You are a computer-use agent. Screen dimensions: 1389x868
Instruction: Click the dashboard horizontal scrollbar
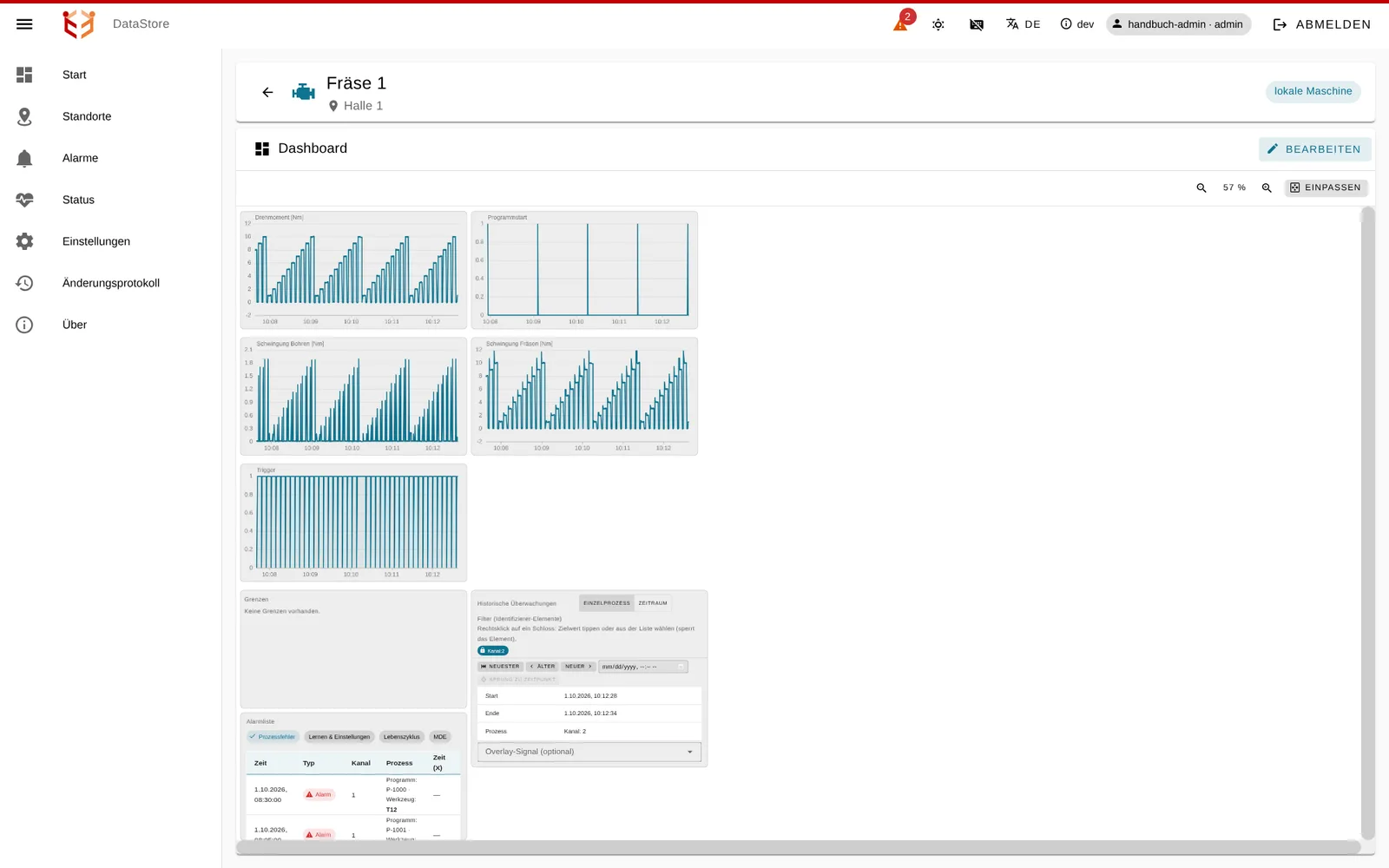[x=799, y=847]
